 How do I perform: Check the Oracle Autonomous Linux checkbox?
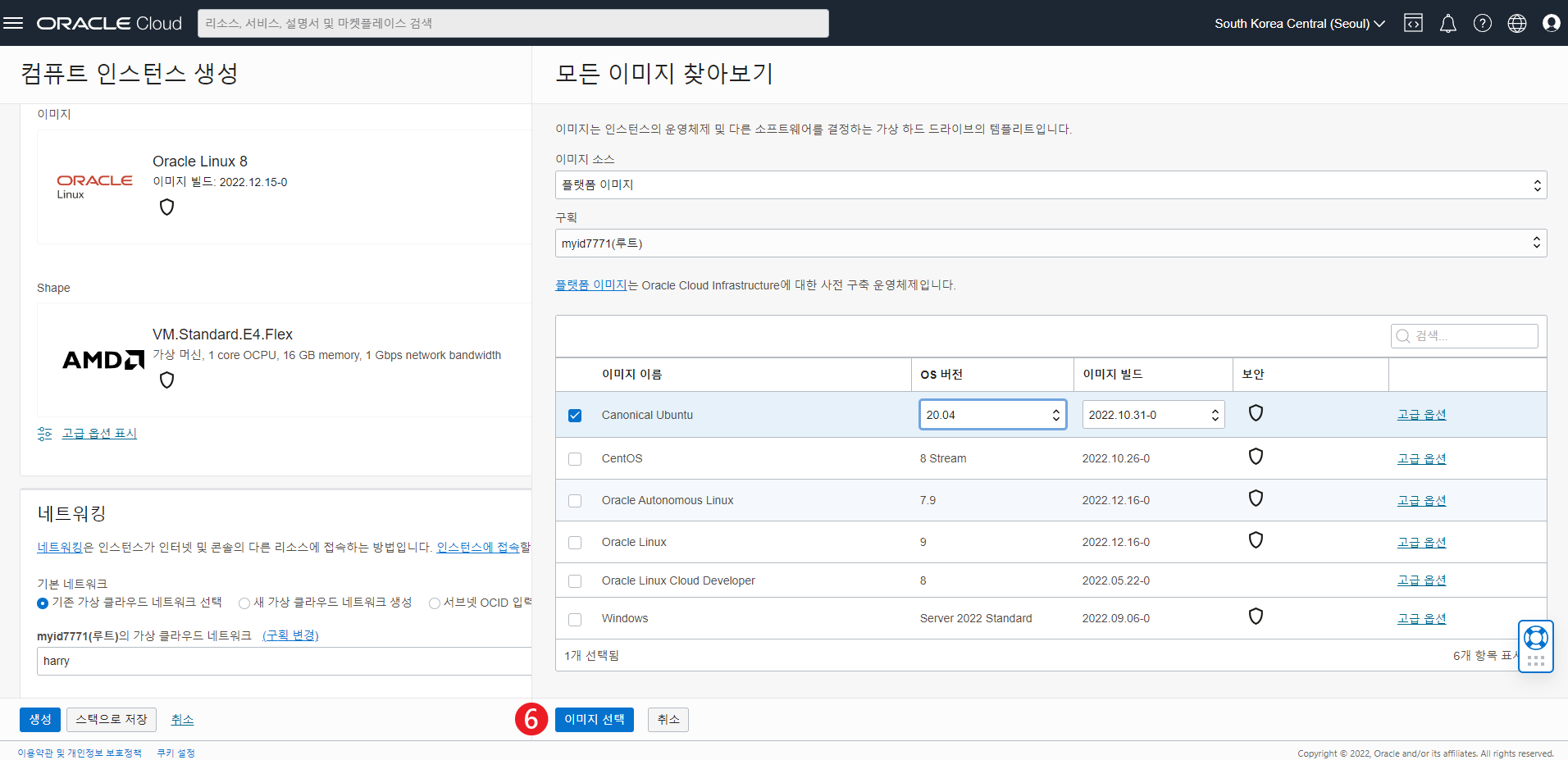(575, 501)
